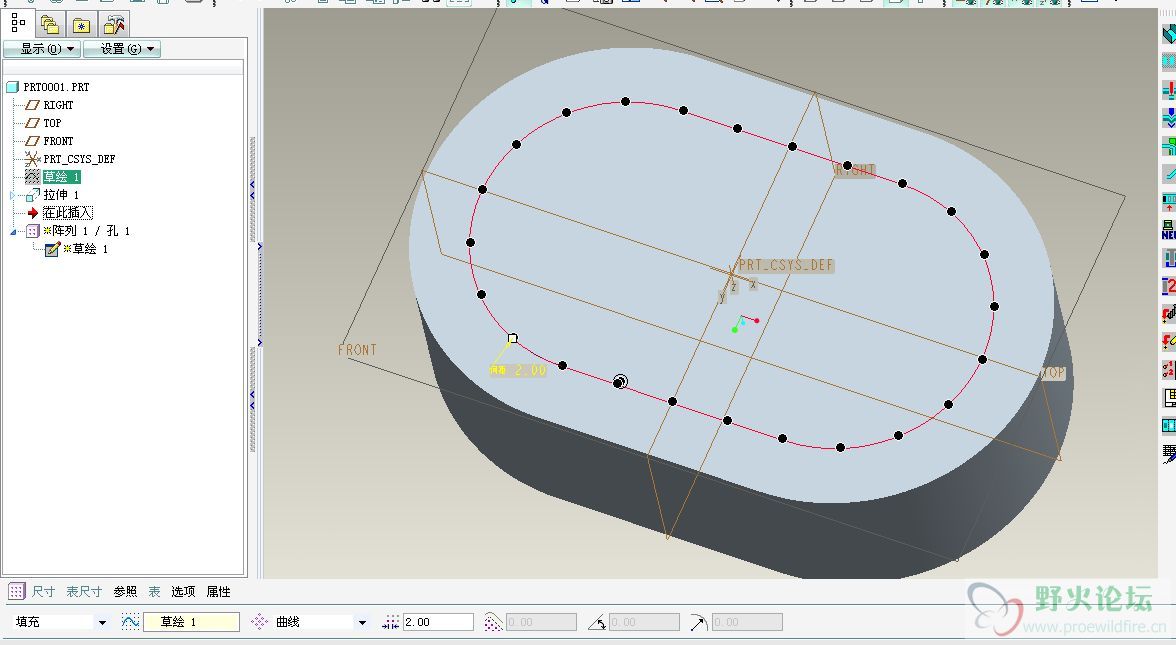
Task: Open the 属性 dashboard tab
Action: (218, 592)
